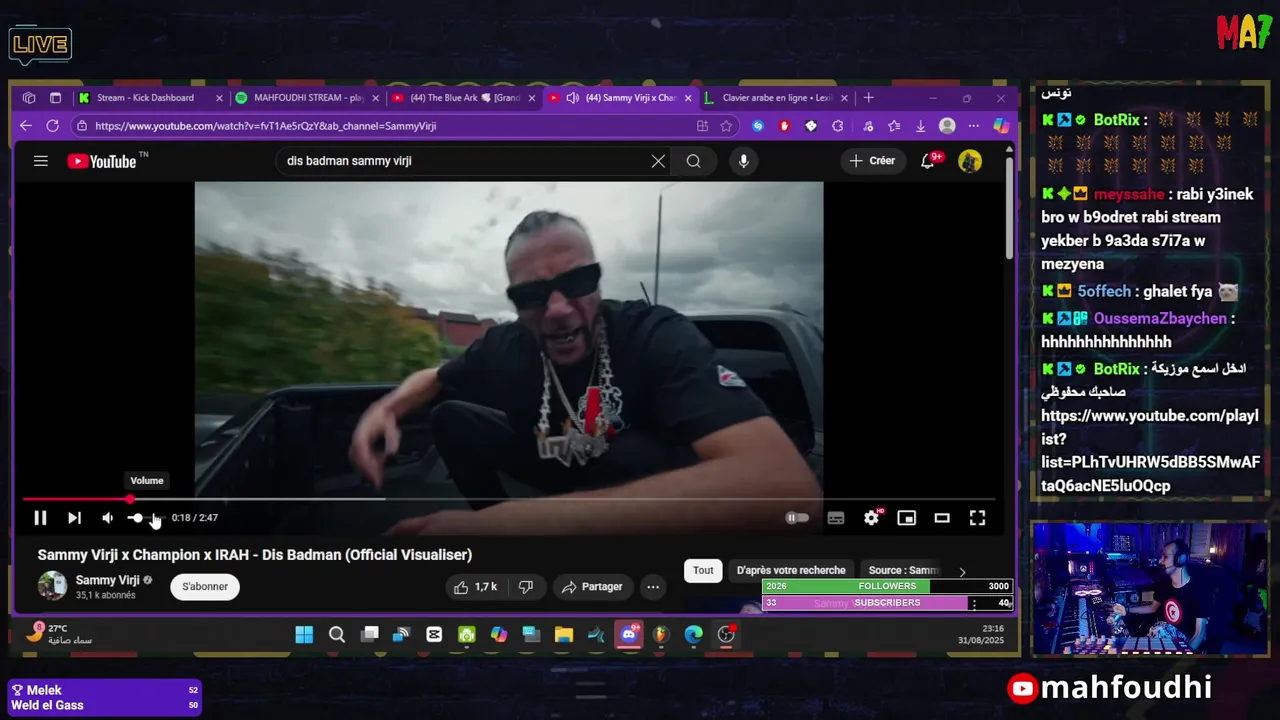Open Edge Copilot icon in toolbar
This screenshot has height=720, width=1280.
click(x=1001, y=126)
